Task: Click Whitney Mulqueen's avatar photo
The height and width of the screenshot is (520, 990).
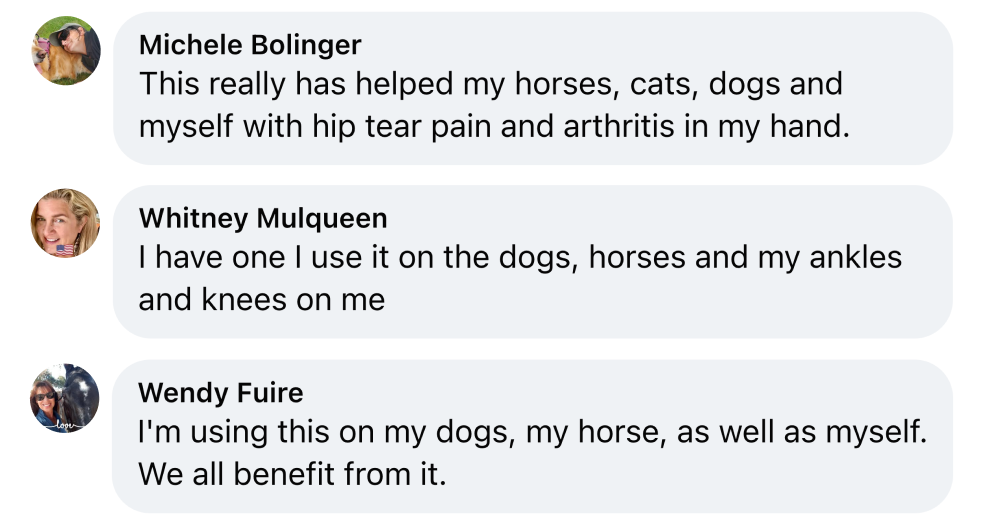Action: 66,222
